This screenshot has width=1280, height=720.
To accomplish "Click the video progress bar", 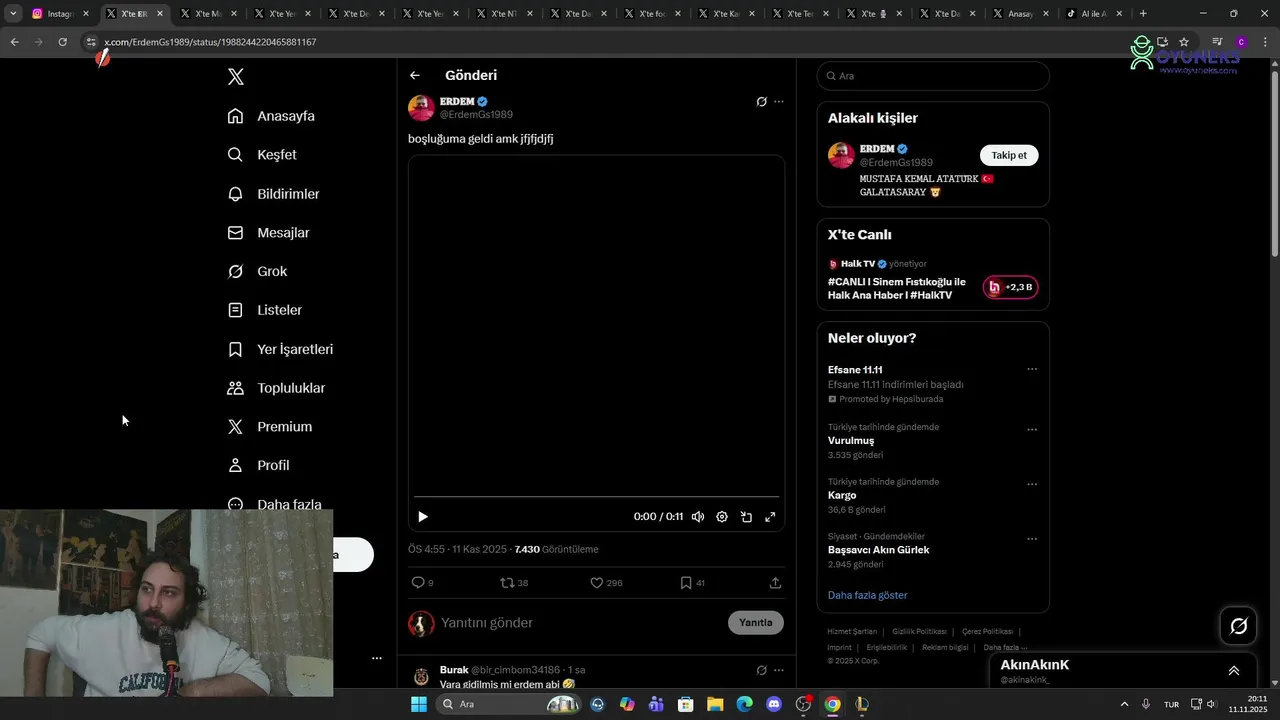I will (x=596, y=496).
